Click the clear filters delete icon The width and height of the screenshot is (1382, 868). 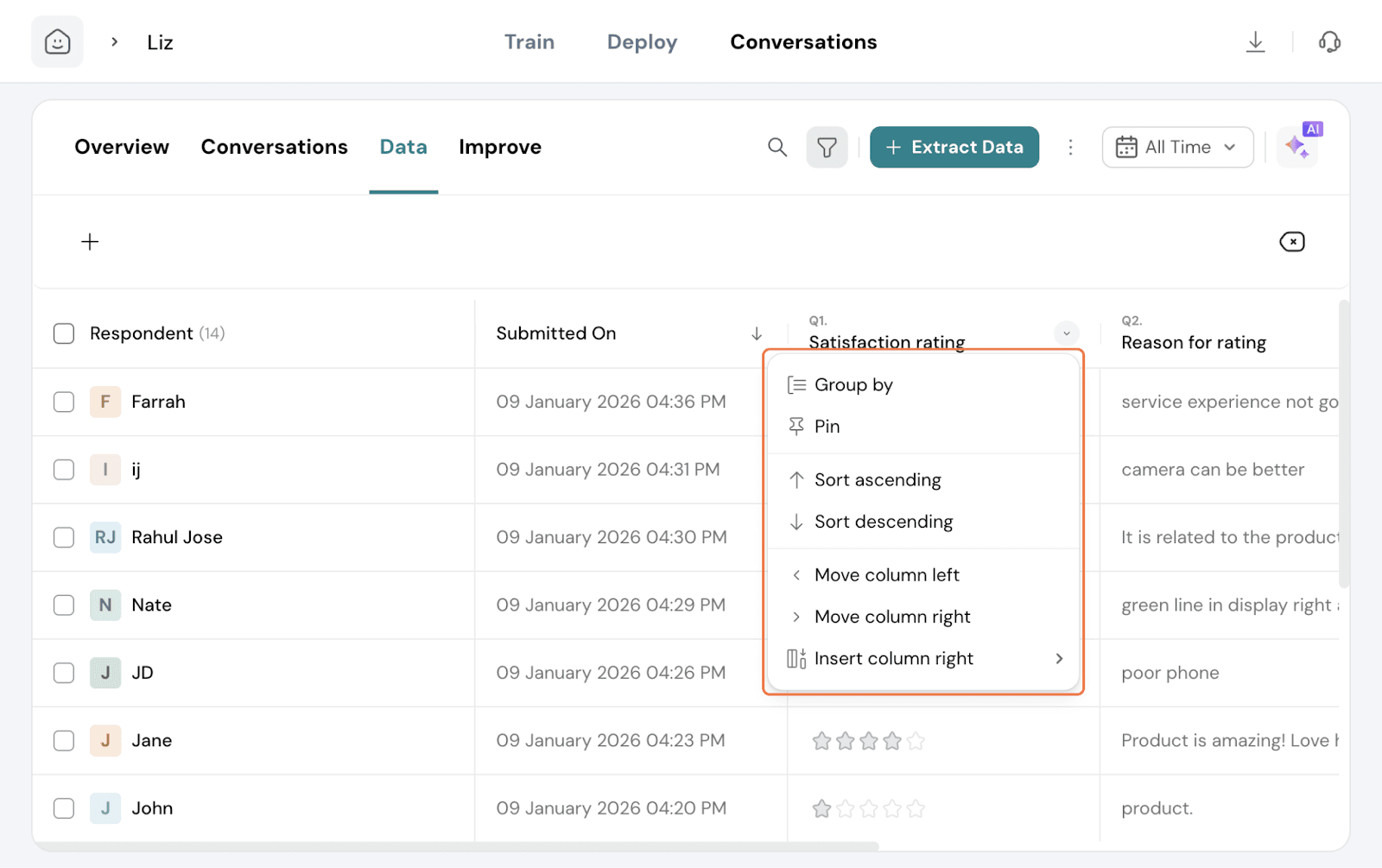pos(1291,242)
